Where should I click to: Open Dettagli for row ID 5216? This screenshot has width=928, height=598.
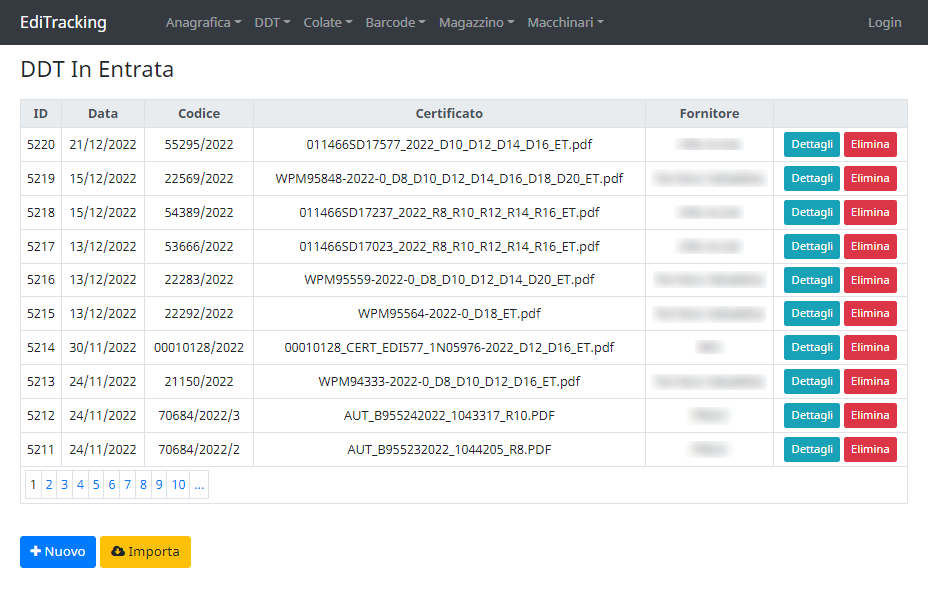tap(811, 280)
